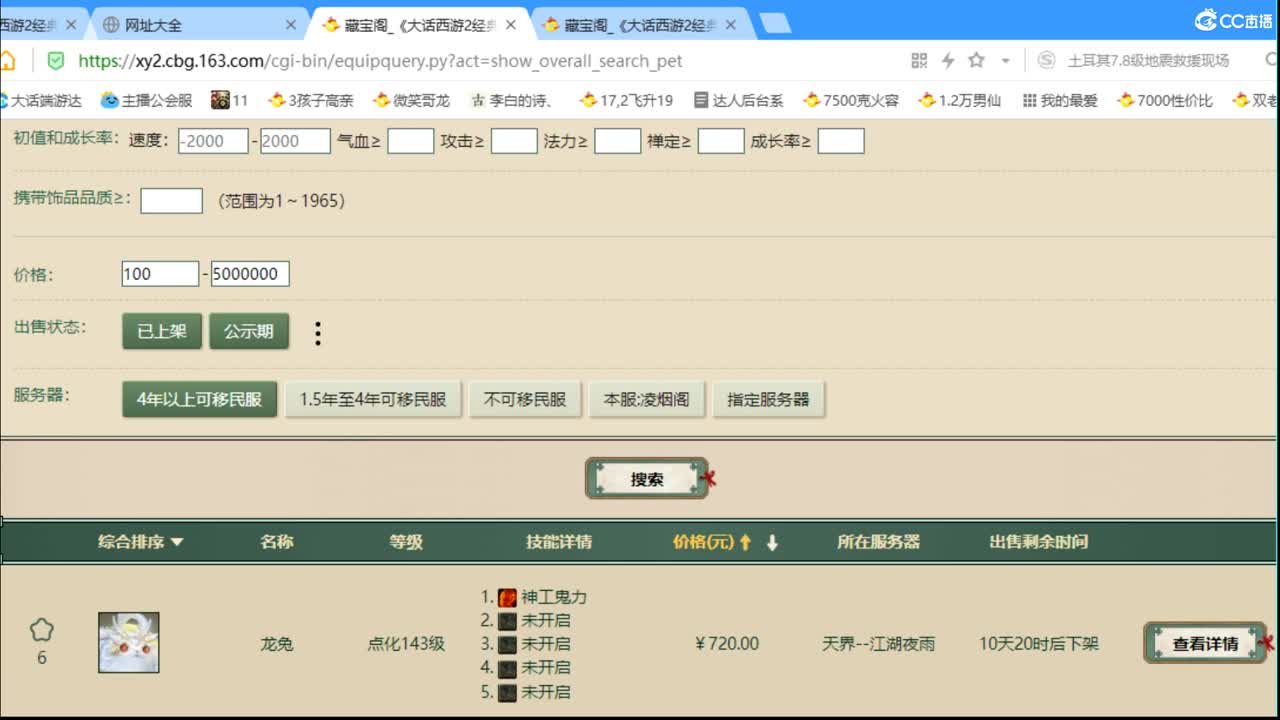Close the first 西游2经典 tab
The height and width of the screenshot is (720, 1280).
[x=70, y=25]
